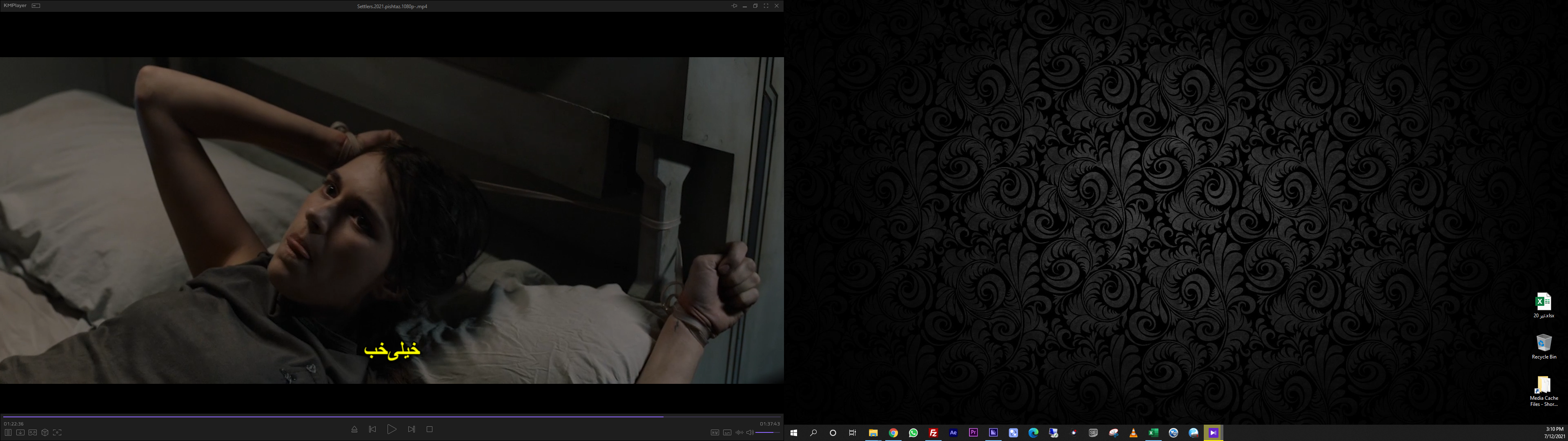Open the KMPlayer main menu logo

tap(15, 5)
